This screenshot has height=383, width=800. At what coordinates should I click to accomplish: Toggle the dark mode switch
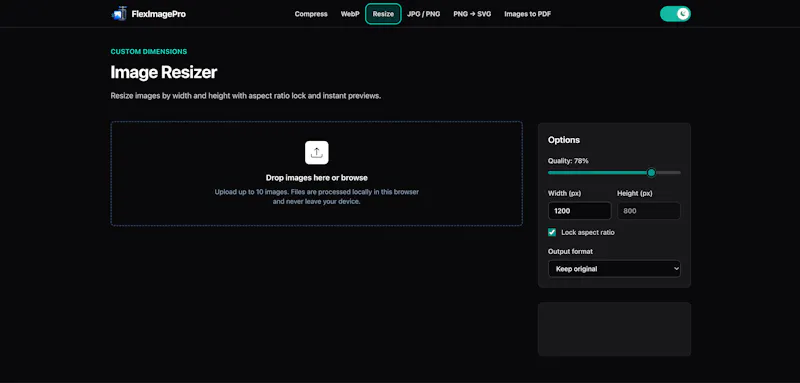click(675, 14)
